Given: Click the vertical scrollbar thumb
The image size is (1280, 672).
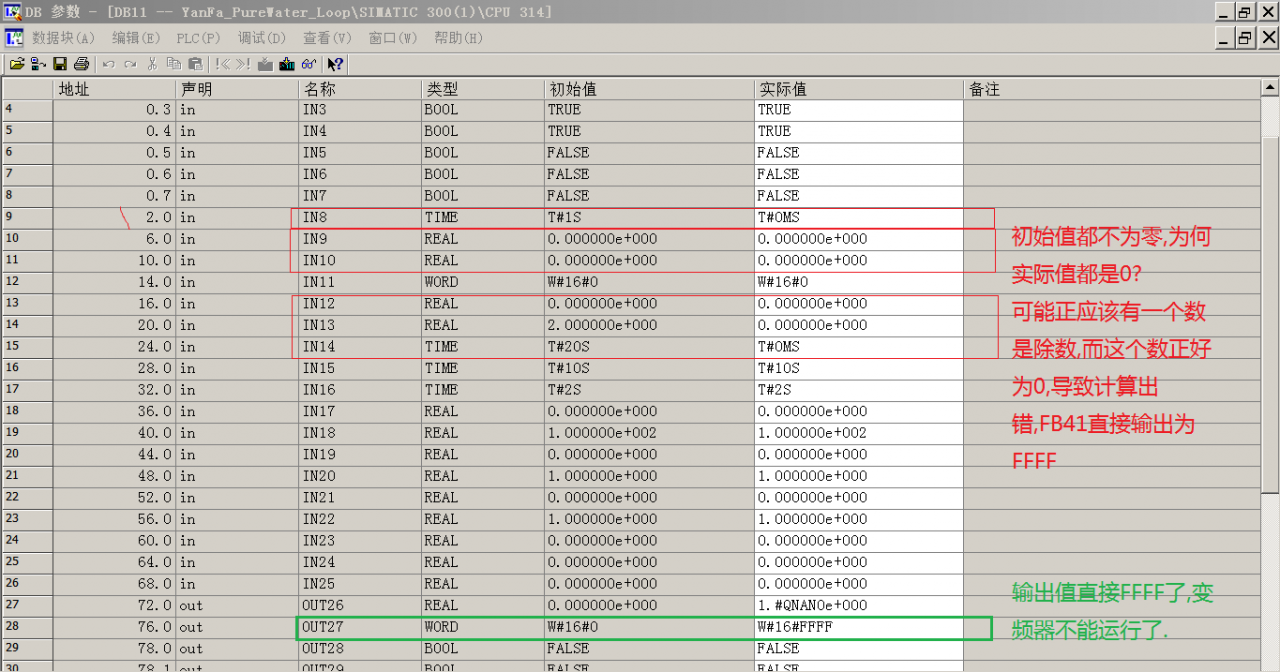Looking at the screenshot, I should pos(1270,314).
